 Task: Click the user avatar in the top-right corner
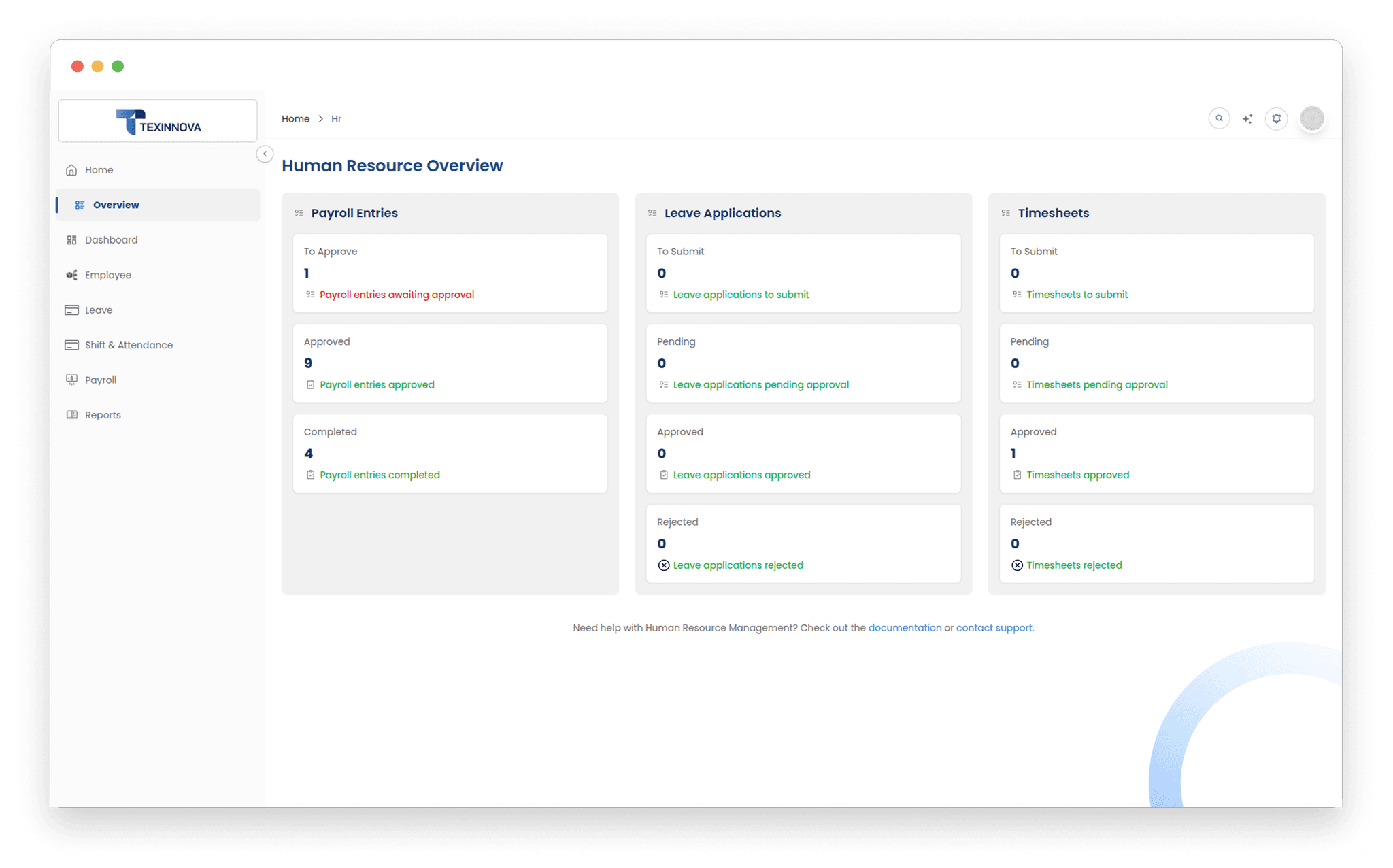[x=1311, y=118]
